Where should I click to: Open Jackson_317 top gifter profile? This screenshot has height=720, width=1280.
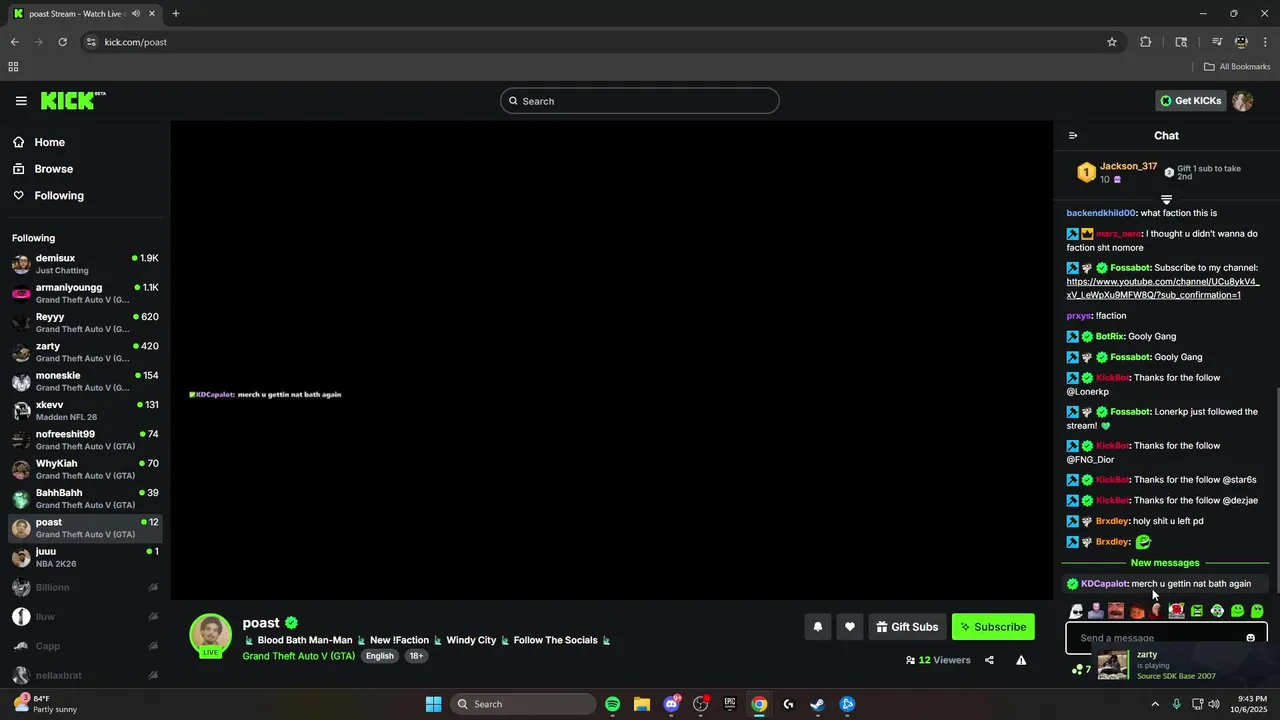pyautogui.click(x=1128, y=166)
